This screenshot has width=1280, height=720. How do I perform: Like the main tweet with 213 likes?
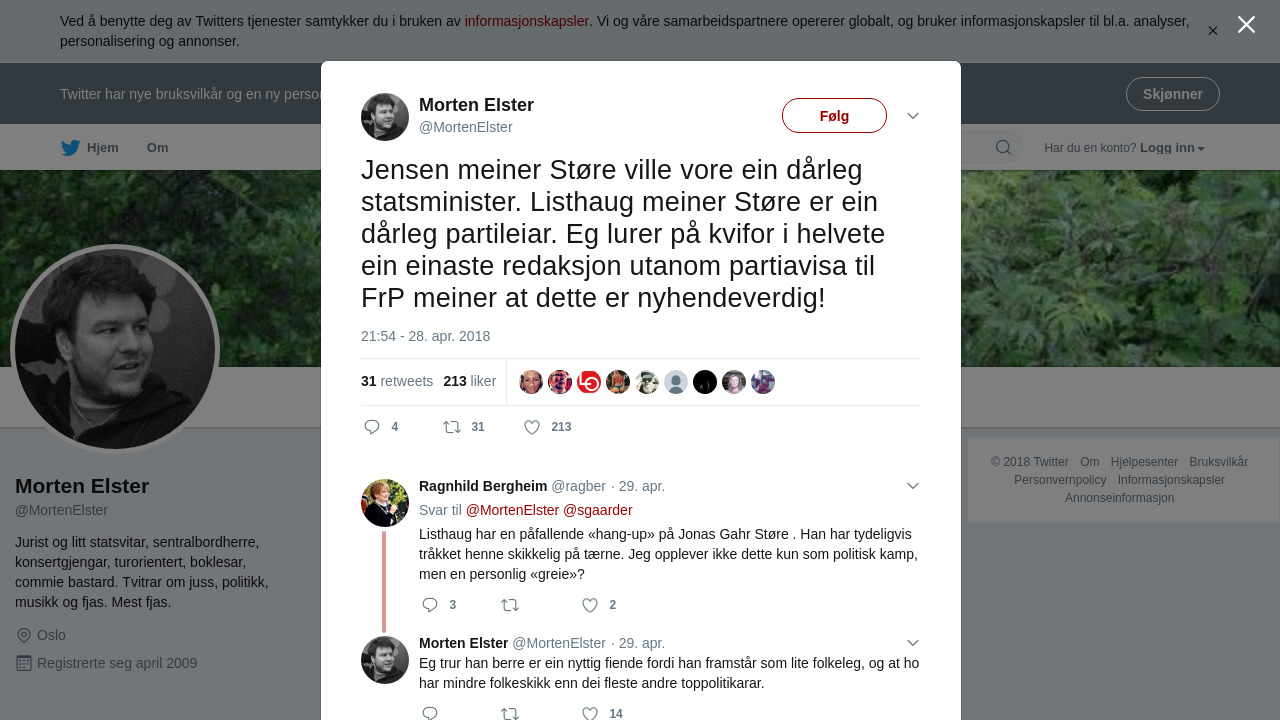(x=547, y=427)
